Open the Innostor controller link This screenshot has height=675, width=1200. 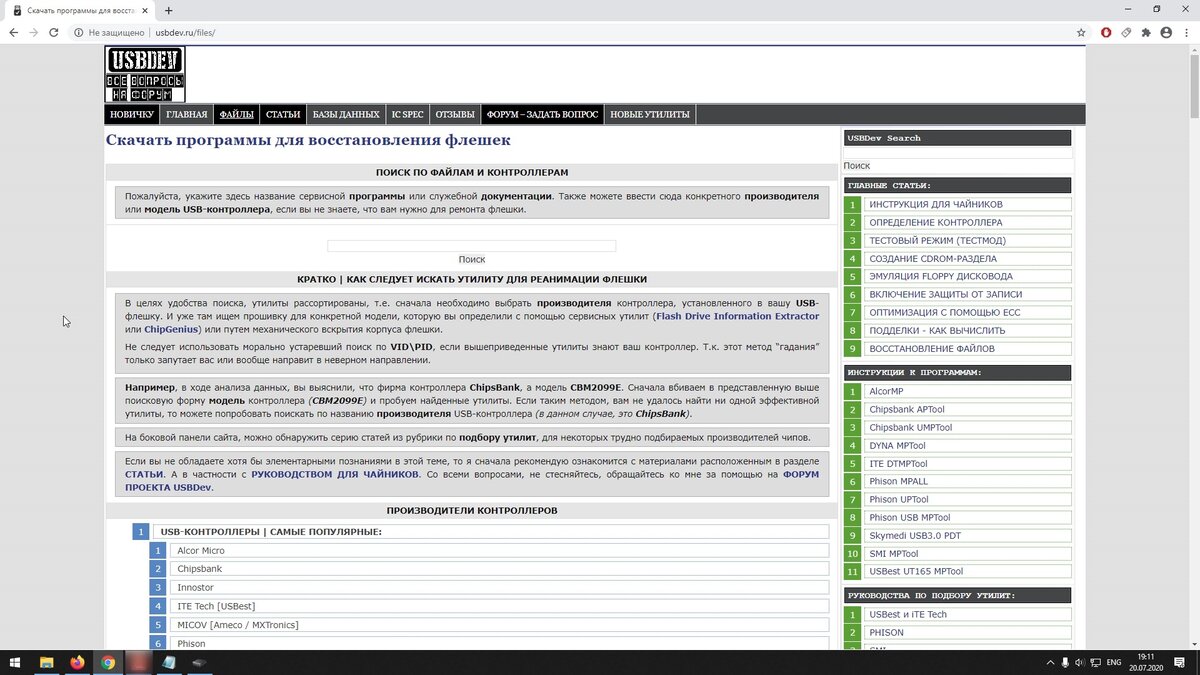[x=500, y=587]
